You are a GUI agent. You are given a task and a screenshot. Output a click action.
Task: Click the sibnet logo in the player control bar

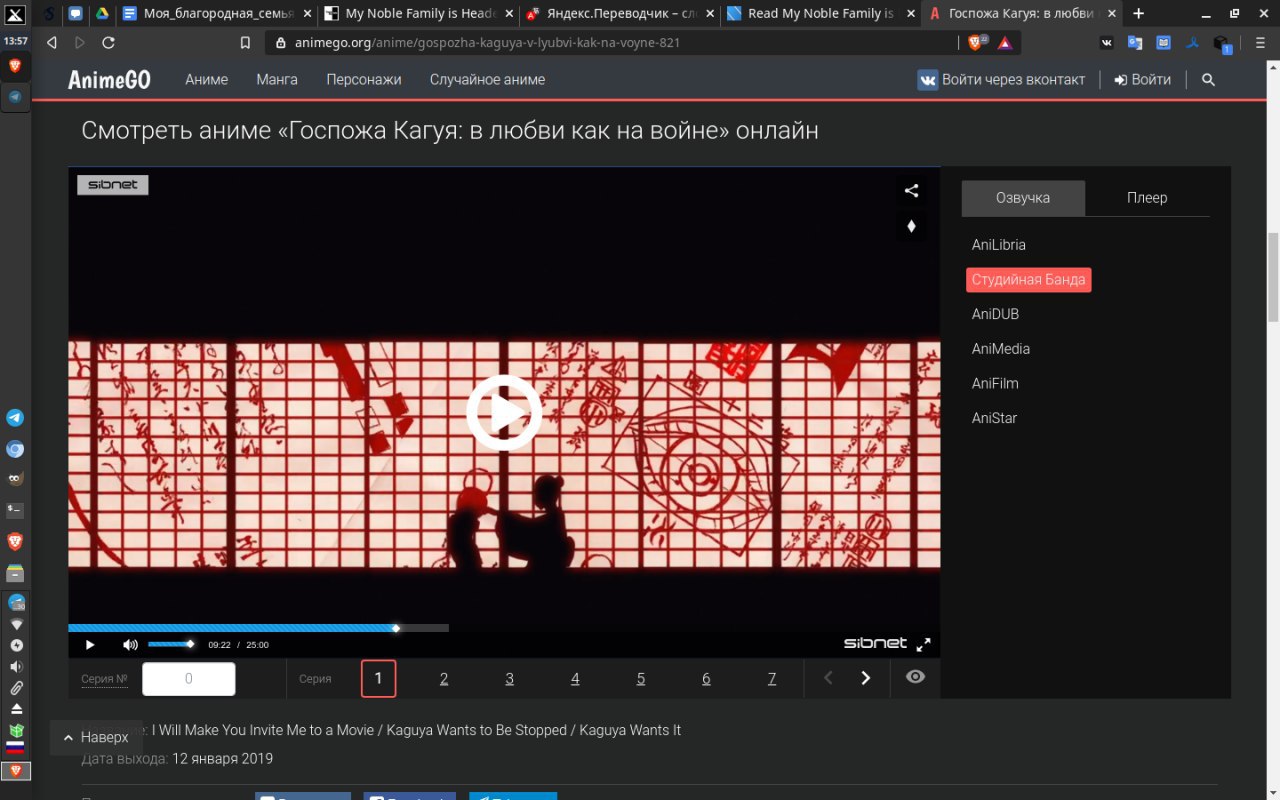pos(875,643)
